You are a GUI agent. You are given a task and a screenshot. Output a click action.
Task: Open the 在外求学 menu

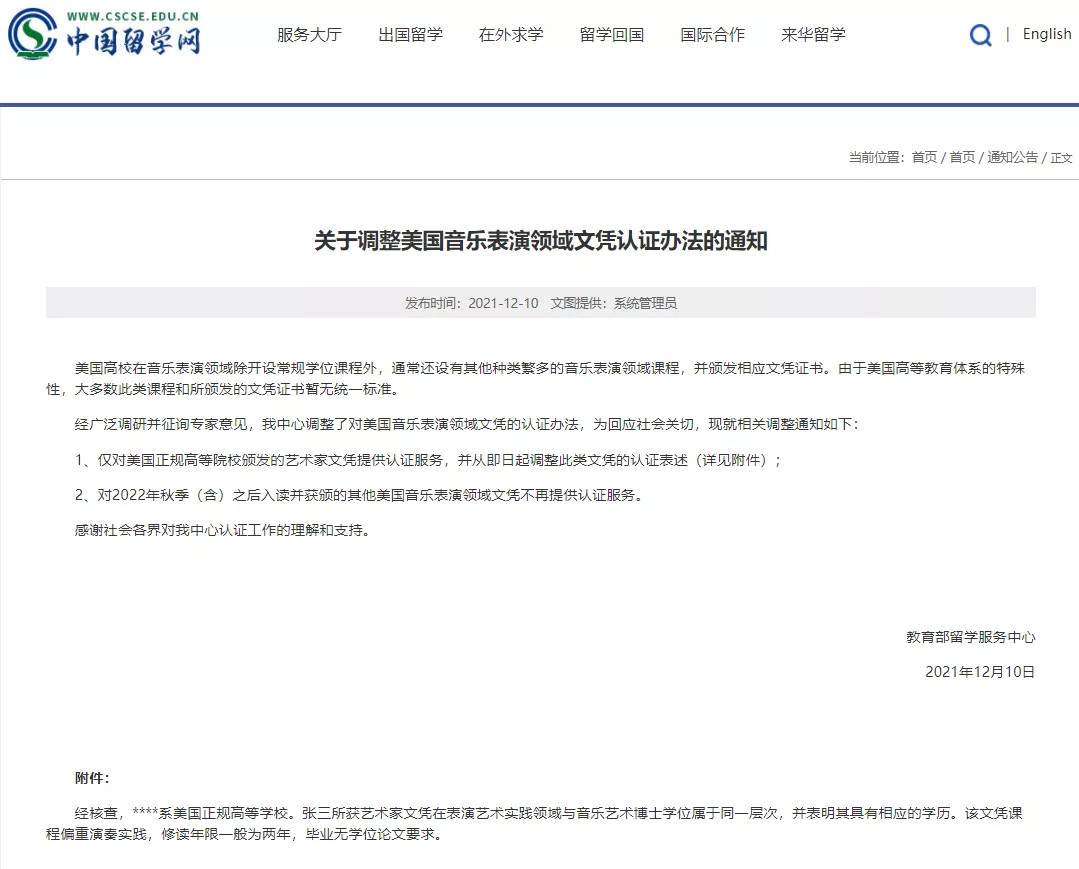(x=511, y=34)
